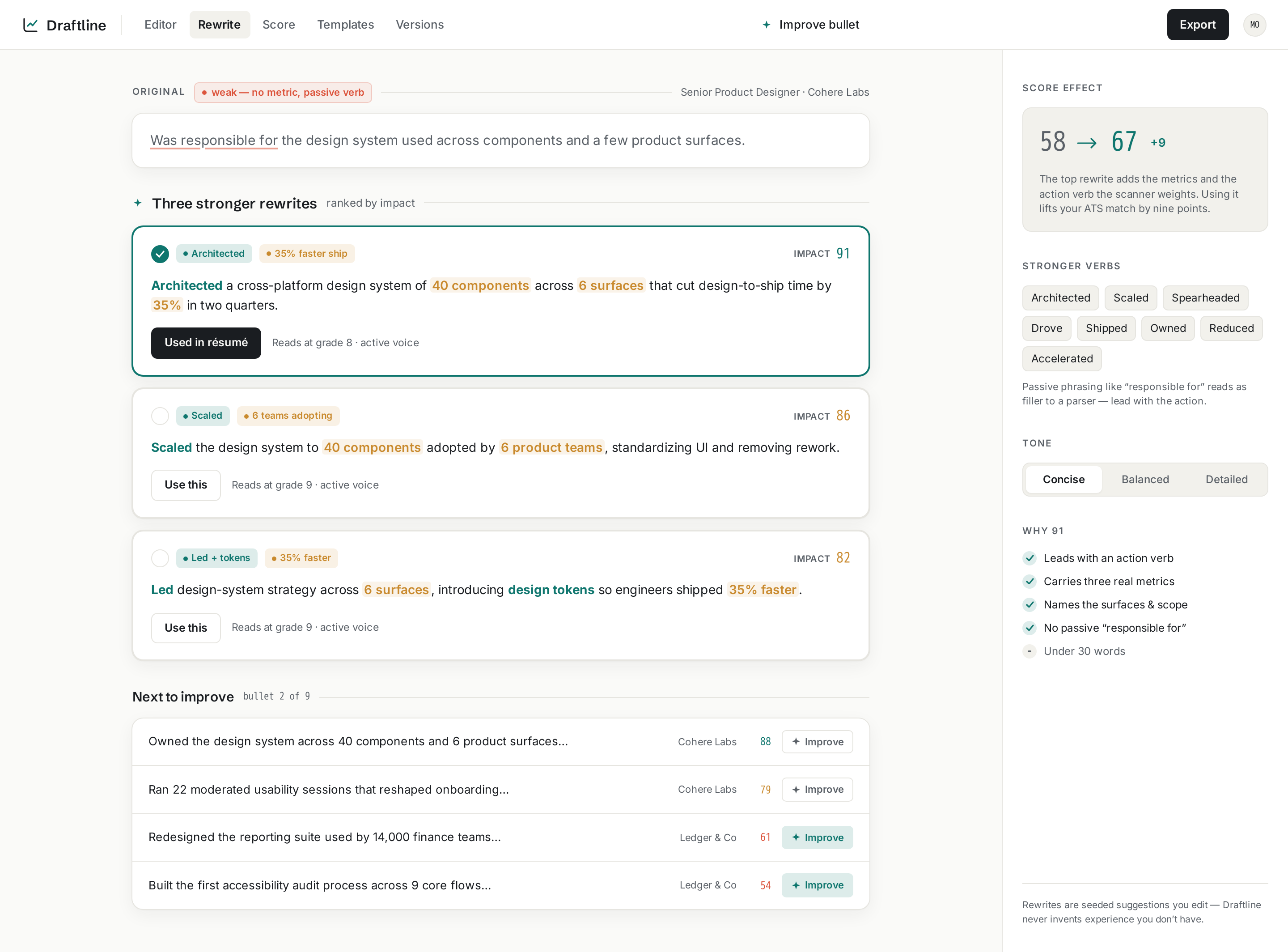1288x952 pixels.
Task: Click the +9 score change label
Action: point(1158,143)
